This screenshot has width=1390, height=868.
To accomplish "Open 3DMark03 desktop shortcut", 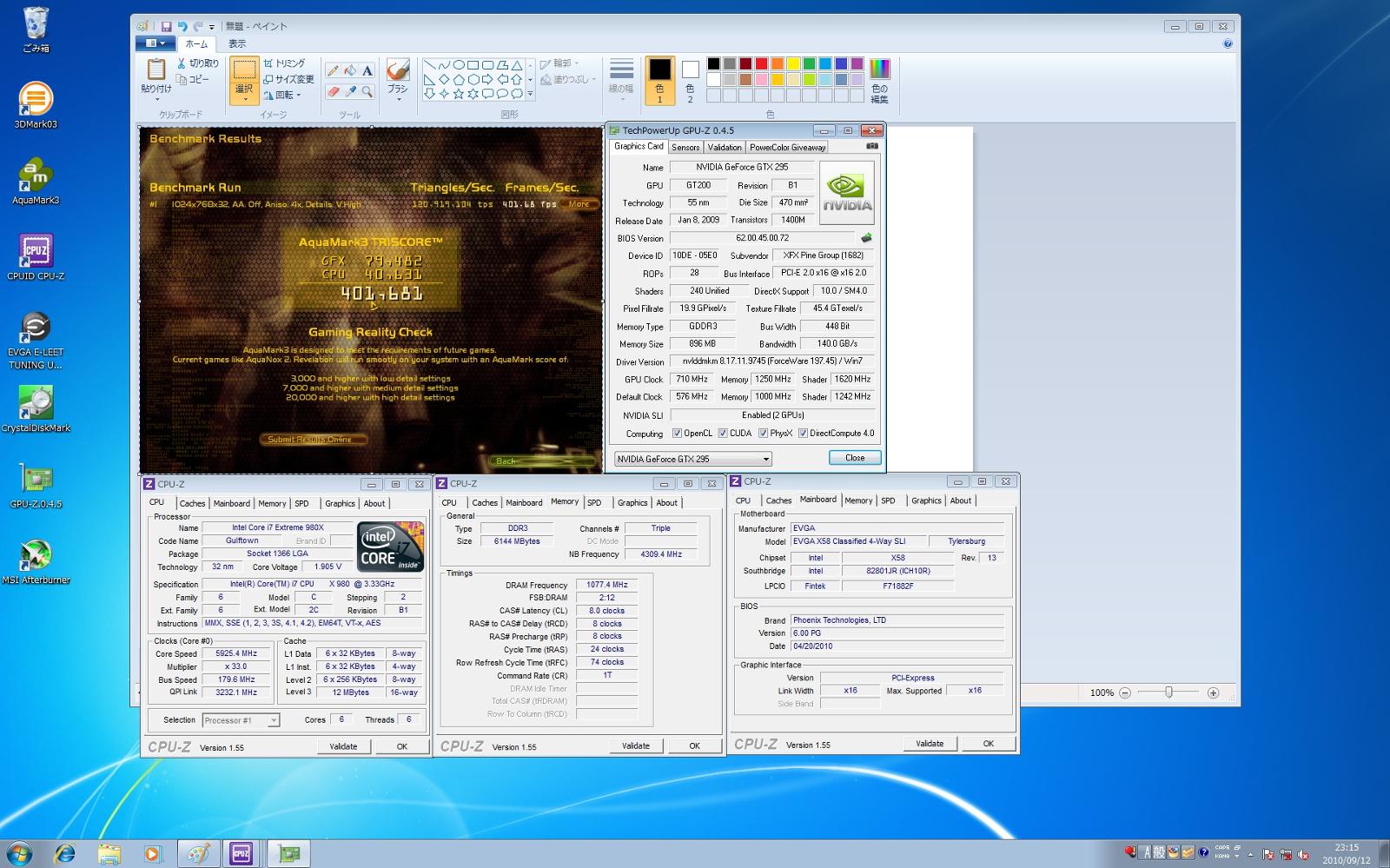I will (x=36, y=105).
